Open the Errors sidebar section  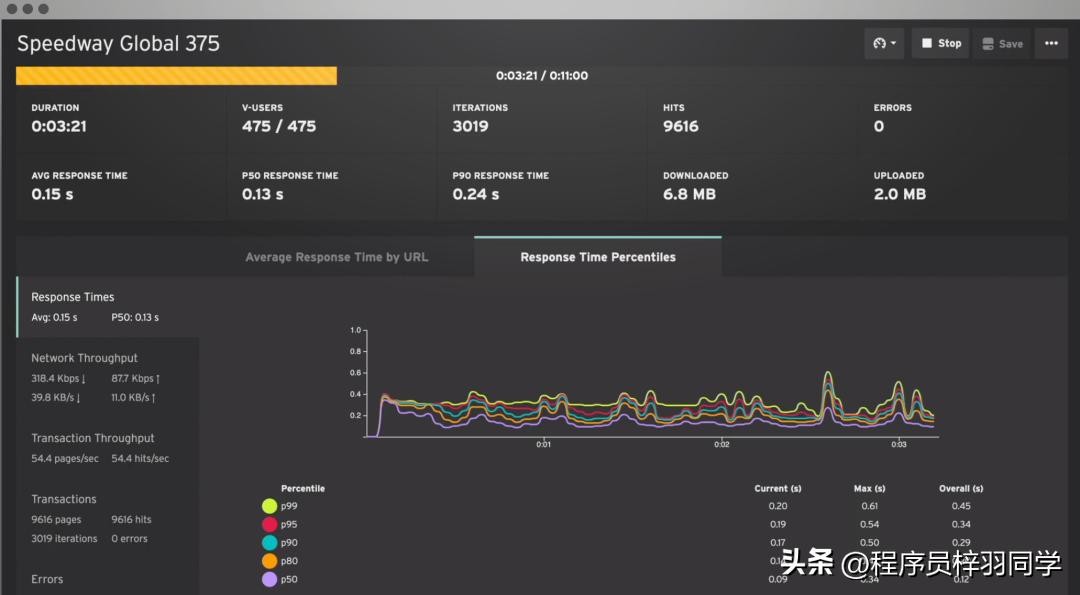pyautogui.click(x=47, y=579)
